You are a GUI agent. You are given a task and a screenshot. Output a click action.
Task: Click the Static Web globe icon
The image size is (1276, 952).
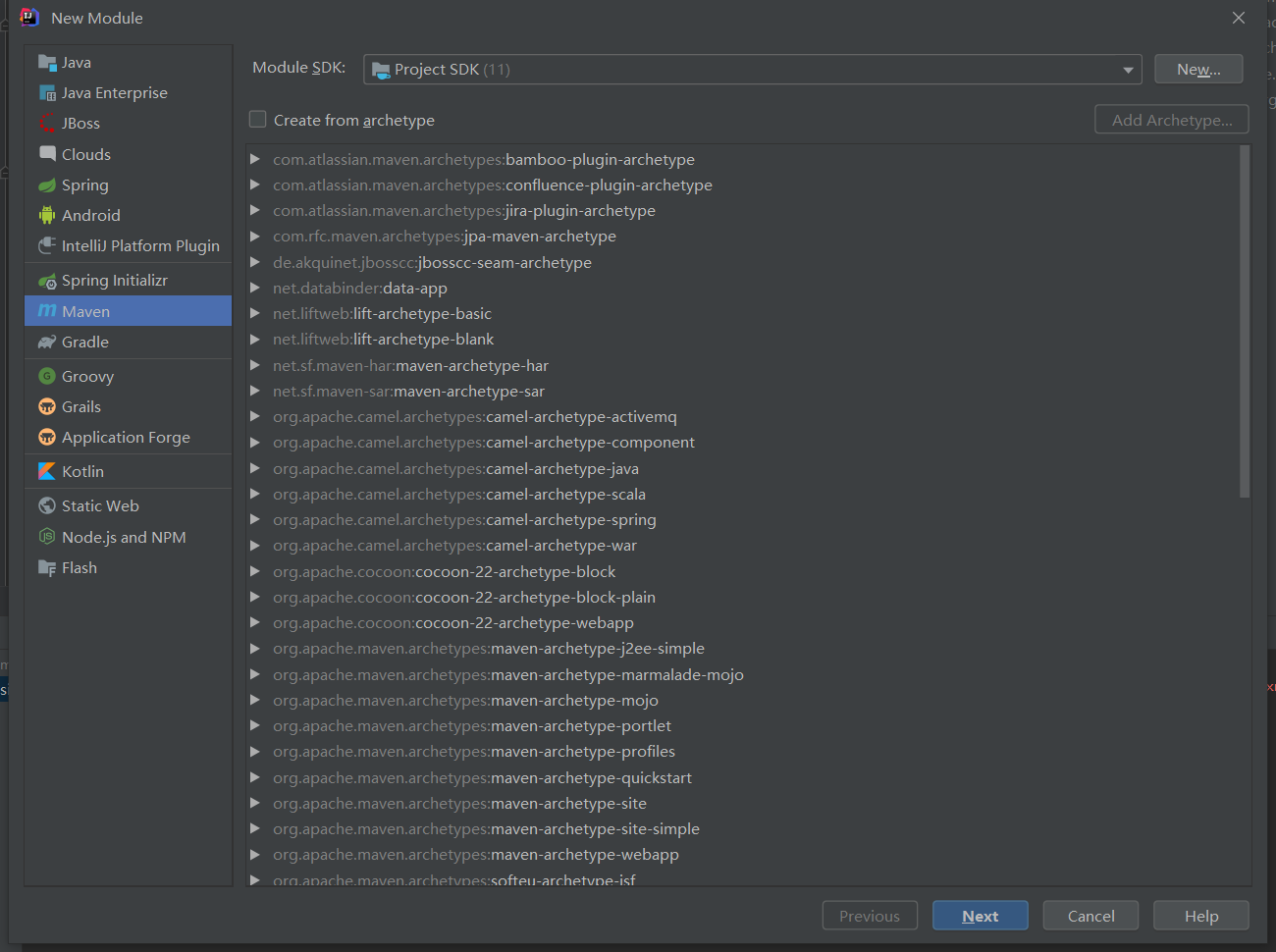[x=47, y=506]
